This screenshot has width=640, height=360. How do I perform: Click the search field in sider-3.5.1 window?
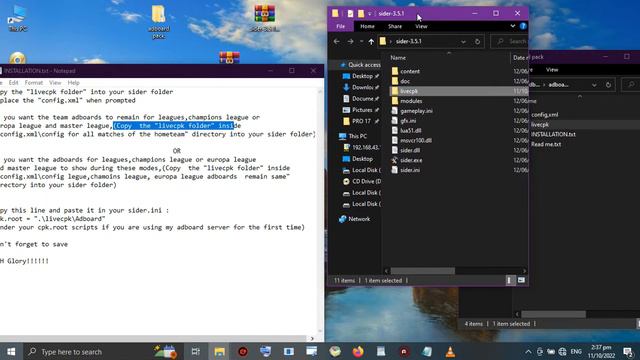point(510,41)
